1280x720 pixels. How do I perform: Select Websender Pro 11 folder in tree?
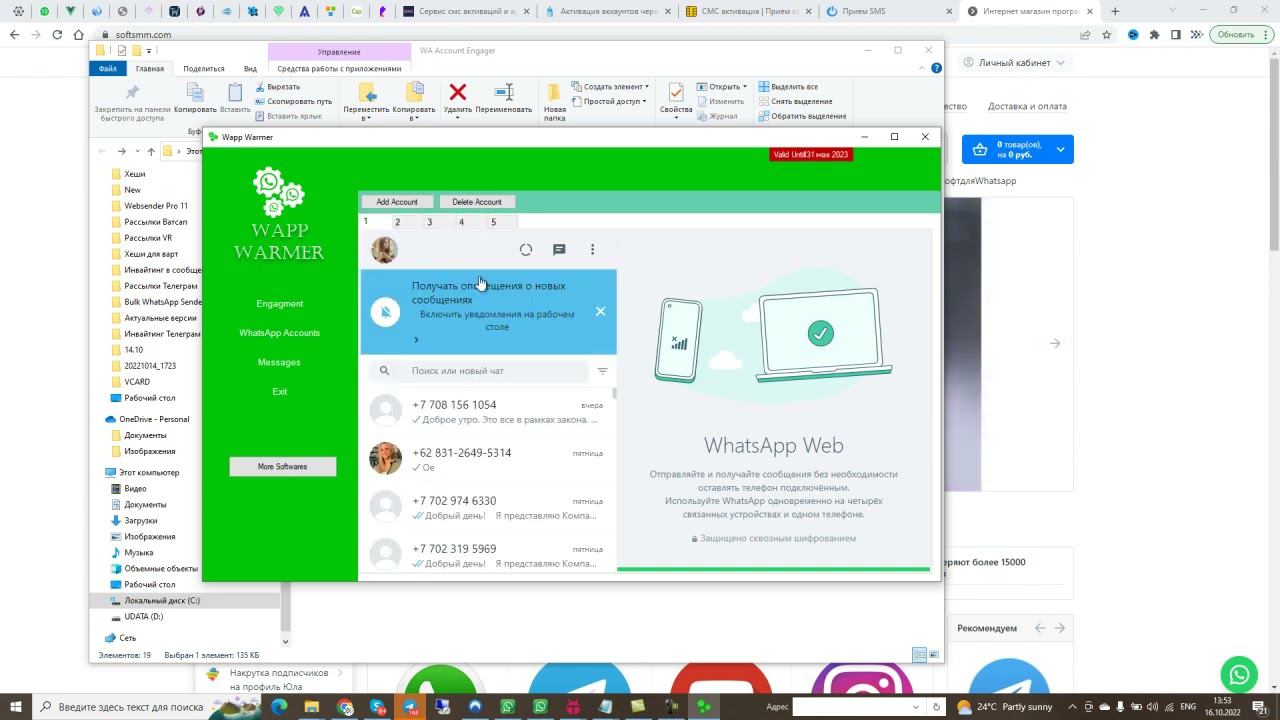[x=155, y=206]
